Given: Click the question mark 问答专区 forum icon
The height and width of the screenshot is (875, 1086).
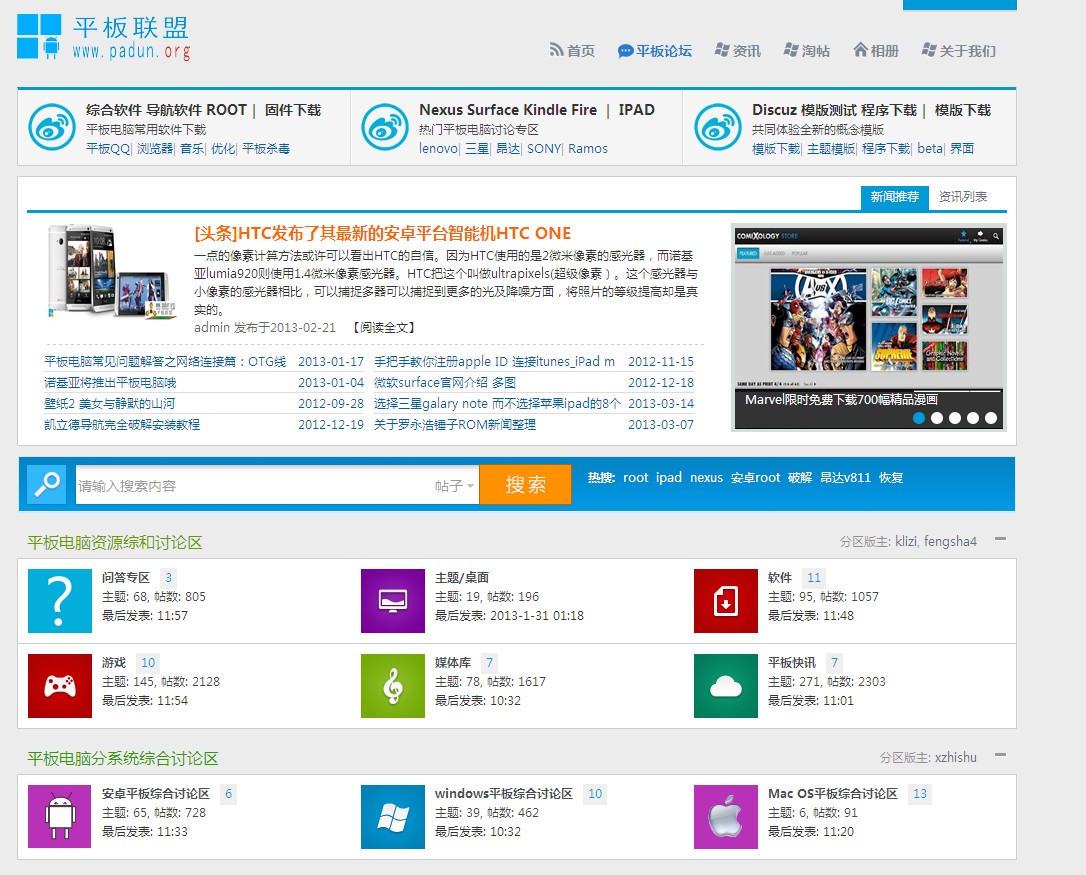Looking at the screenshot, I should tap(60, 600).
